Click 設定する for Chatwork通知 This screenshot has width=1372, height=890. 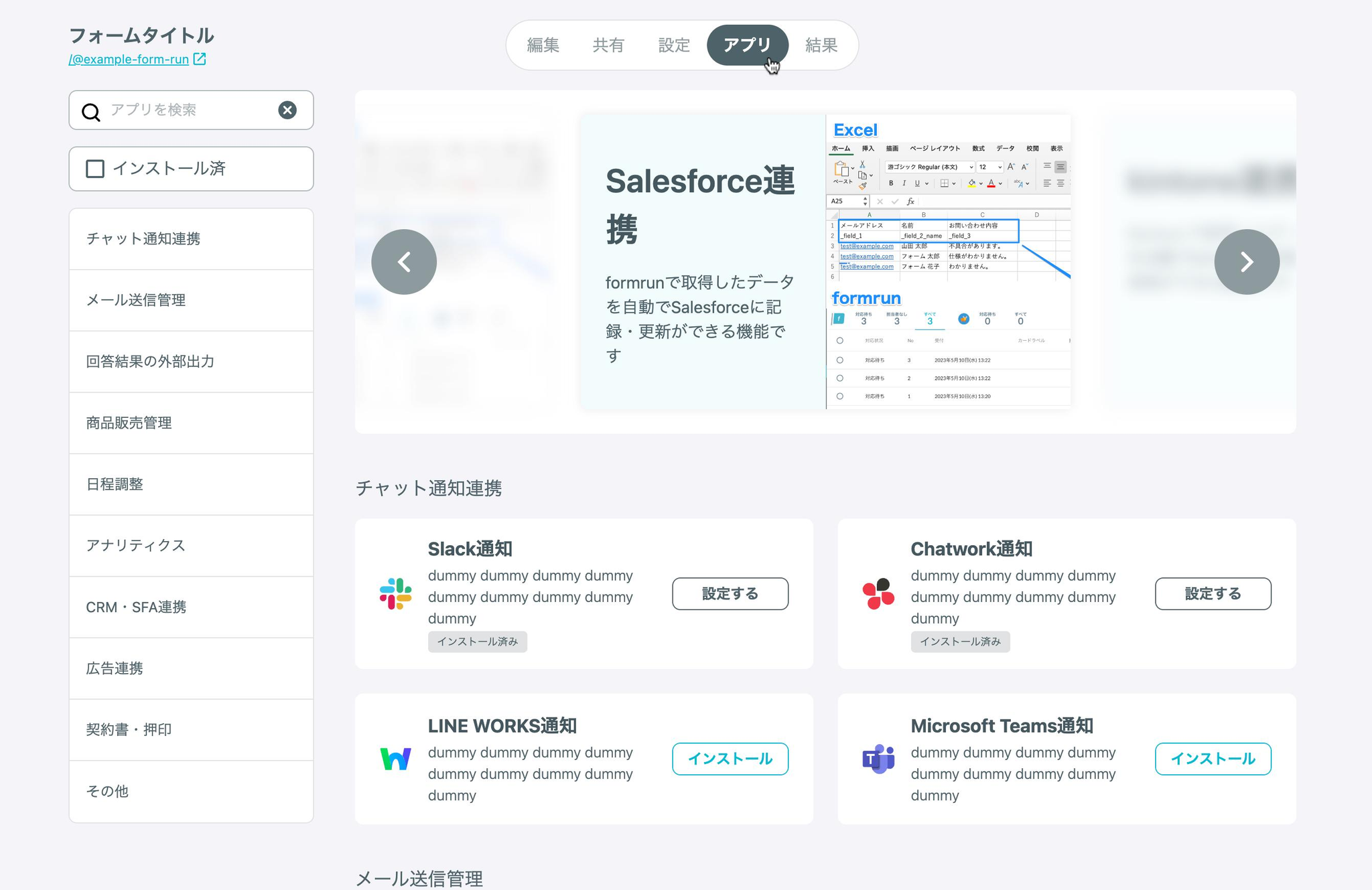[1213, 594]
